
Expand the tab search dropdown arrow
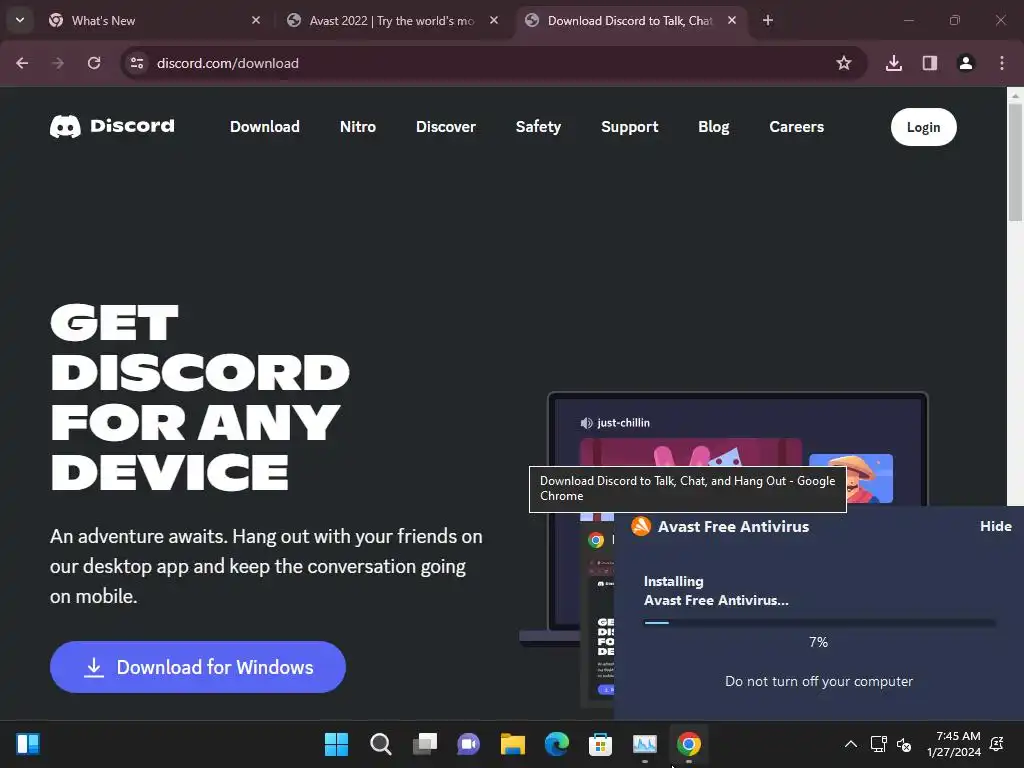click(x=20, y=20)
